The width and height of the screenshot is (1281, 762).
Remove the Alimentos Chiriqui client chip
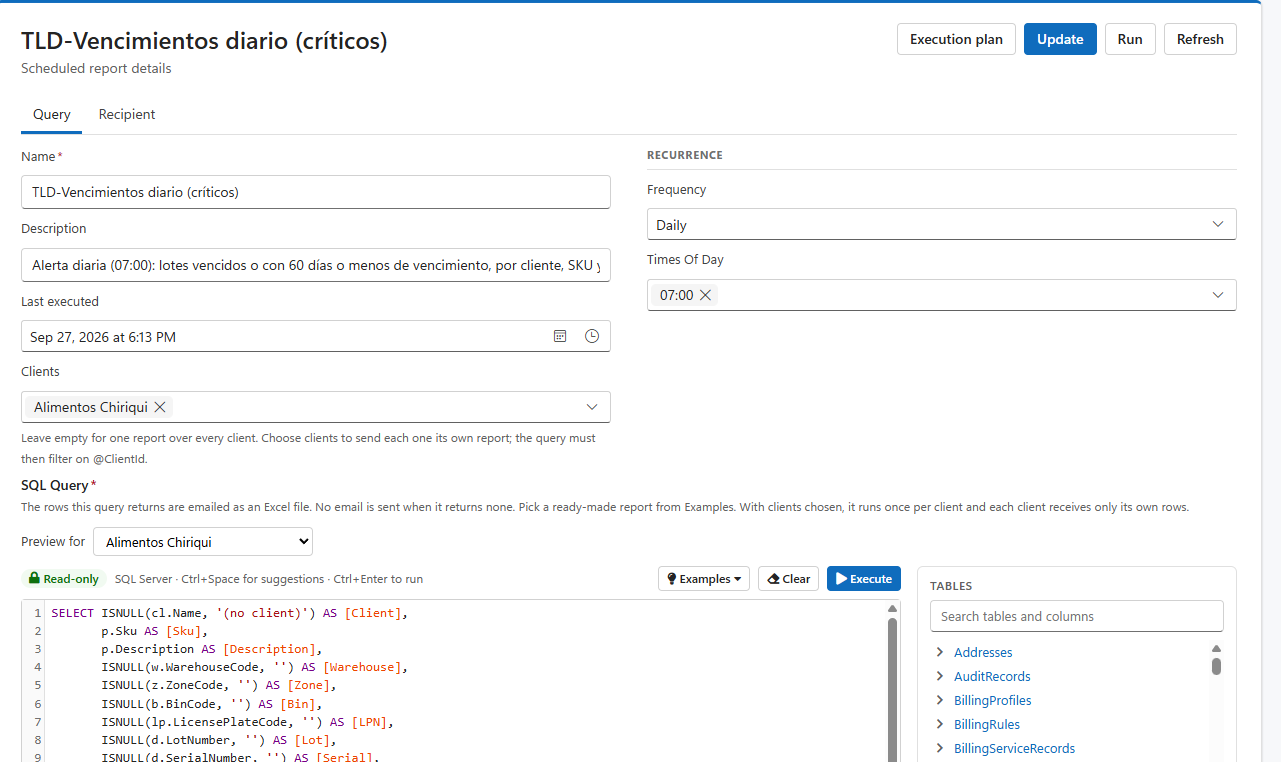159,407
